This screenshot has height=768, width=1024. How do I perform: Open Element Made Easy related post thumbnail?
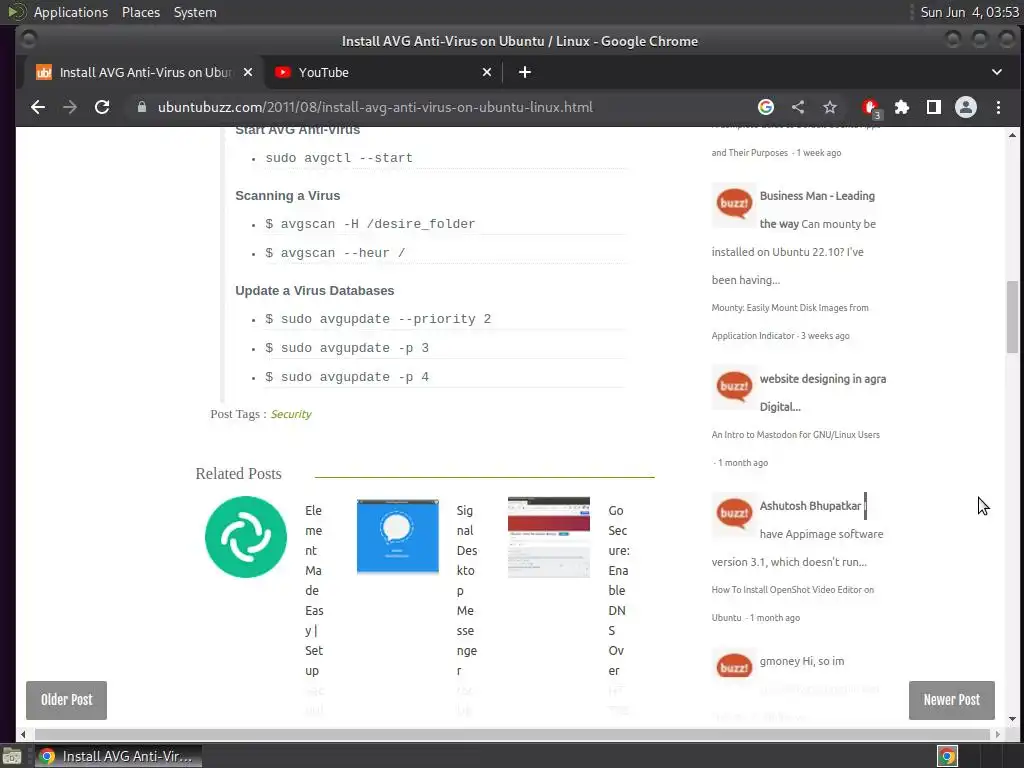point(246,537)
